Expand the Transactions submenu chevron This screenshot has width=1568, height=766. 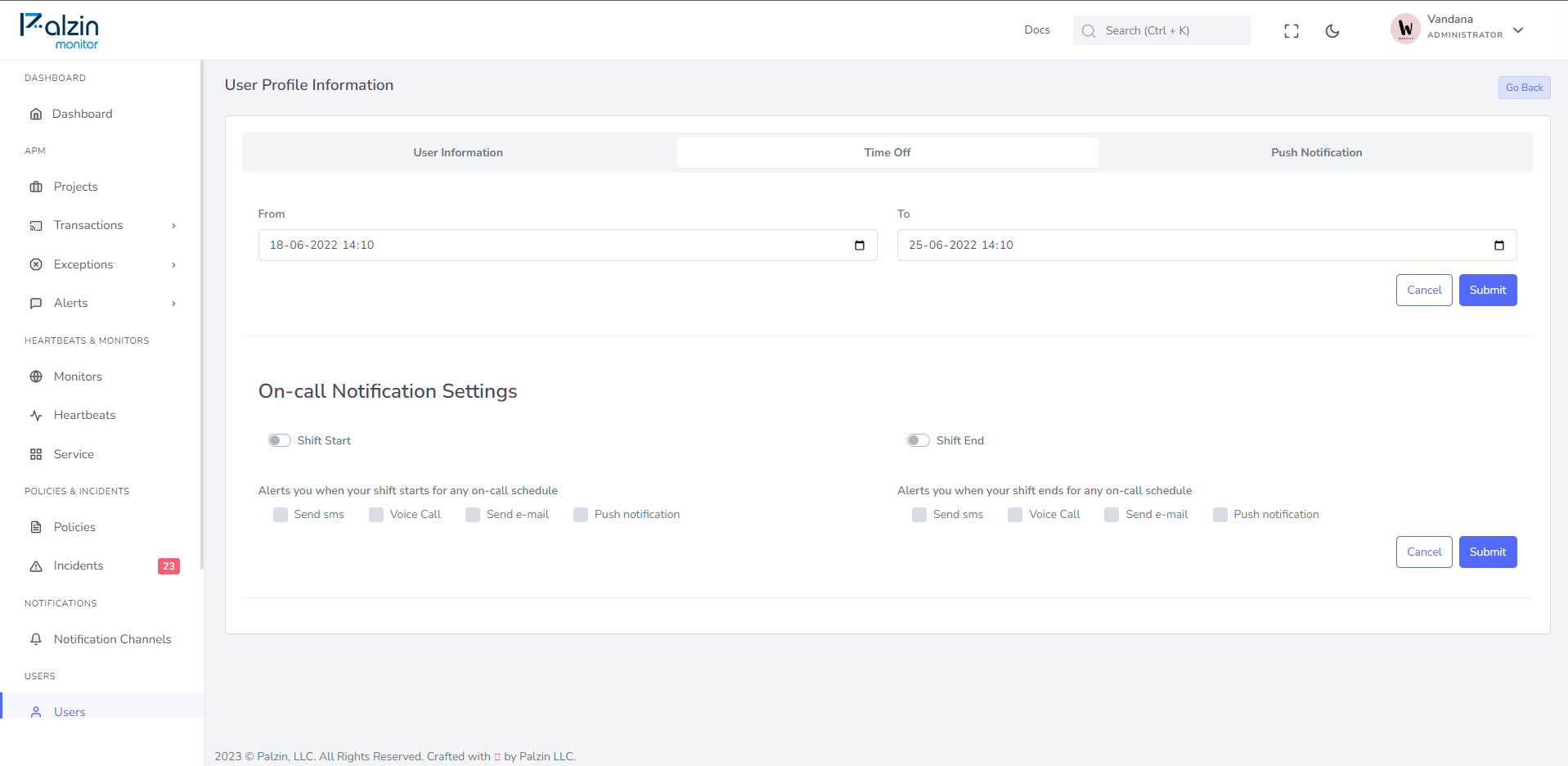[173, 226]
